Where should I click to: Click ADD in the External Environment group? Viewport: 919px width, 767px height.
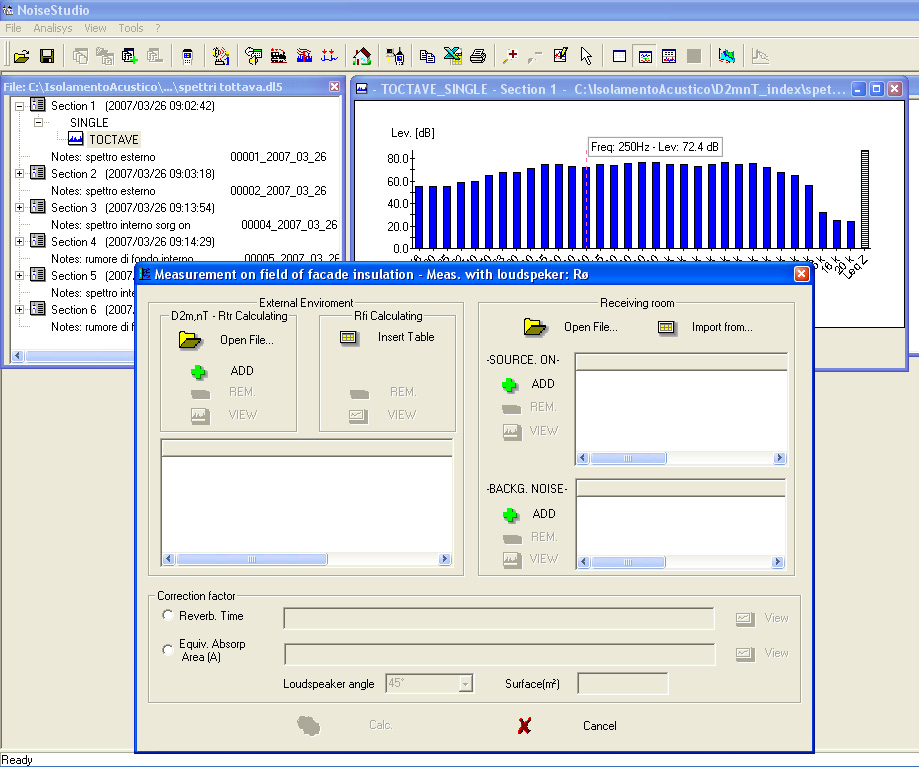click(x=242, y=371)
